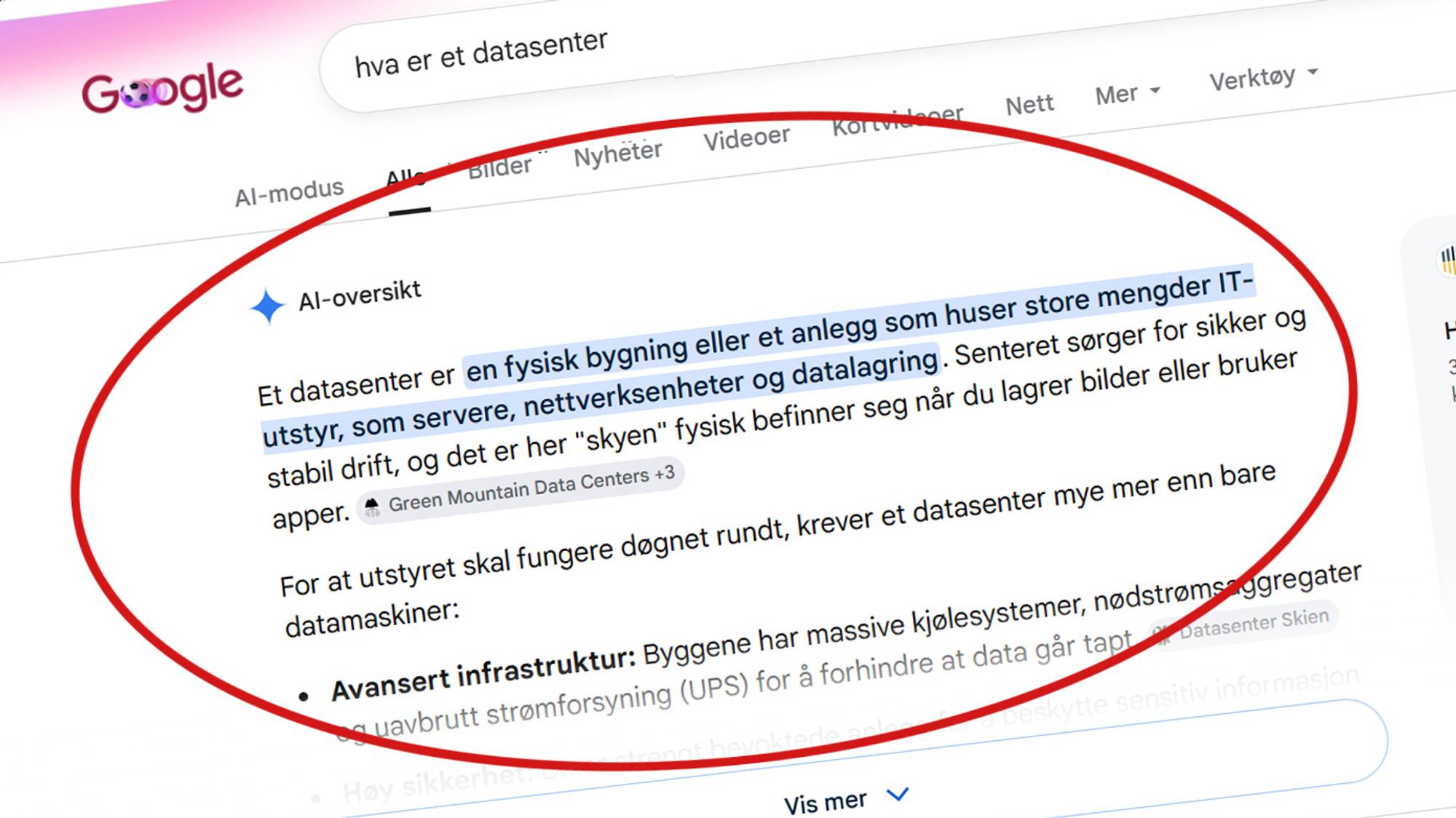Open the Nett tab
Screen dimensions: 1456x818
coord(1029,105)
